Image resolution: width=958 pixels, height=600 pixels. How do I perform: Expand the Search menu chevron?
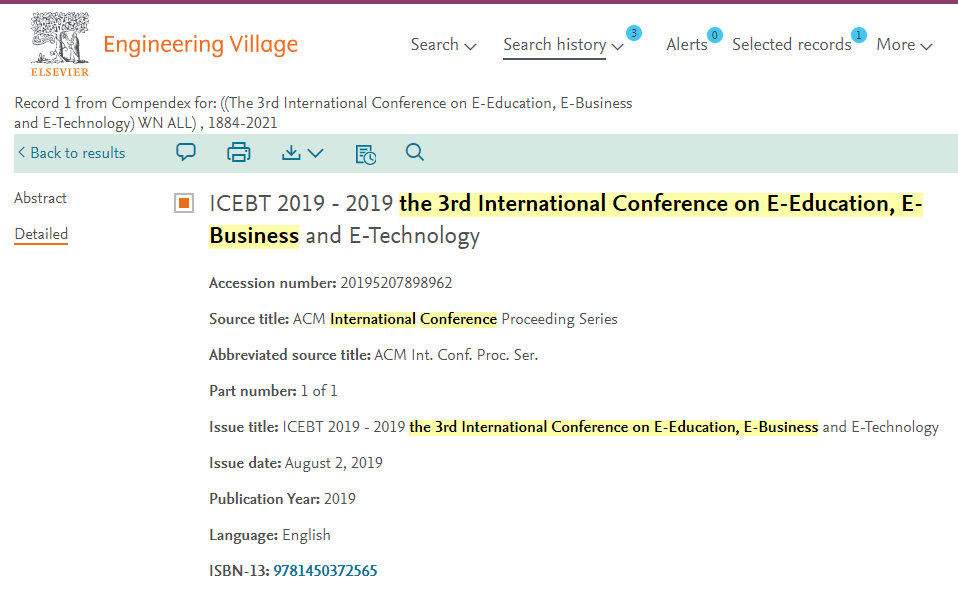[x=470, y=46]
